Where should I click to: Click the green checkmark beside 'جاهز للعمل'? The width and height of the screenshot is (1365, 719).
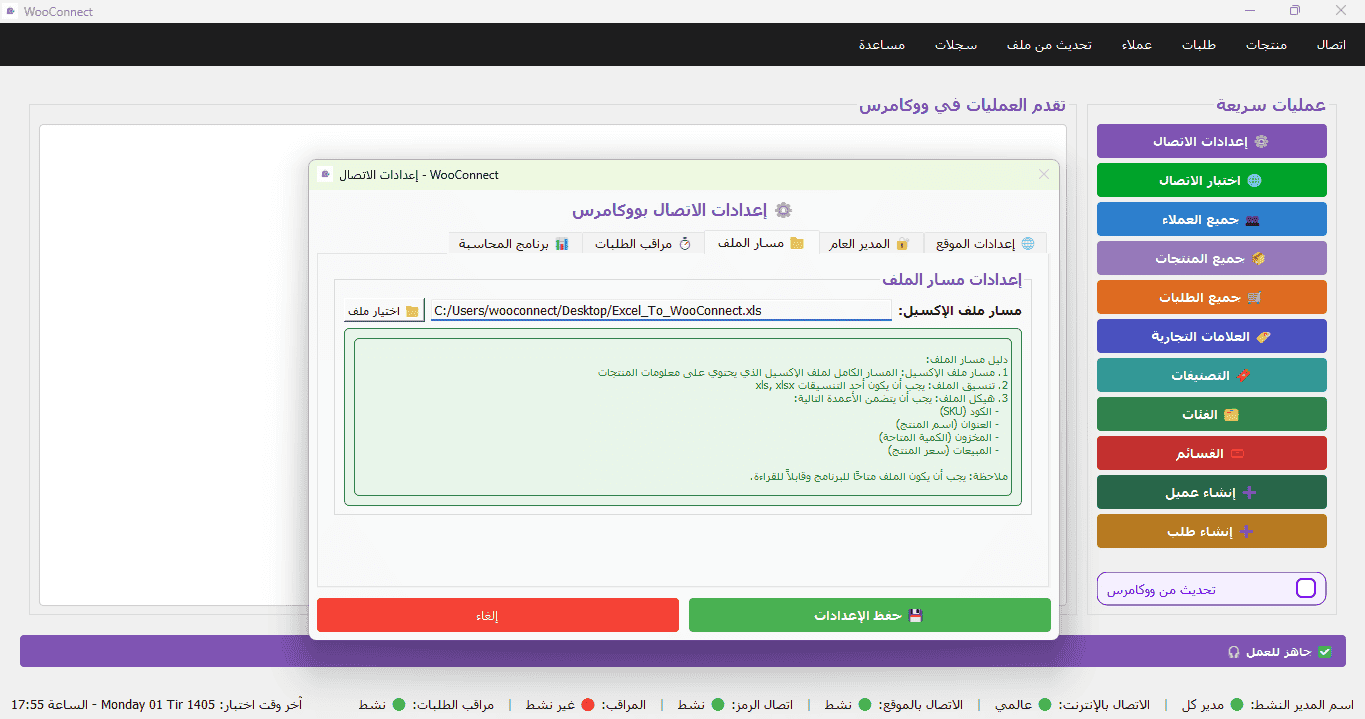pos(1325,652)
